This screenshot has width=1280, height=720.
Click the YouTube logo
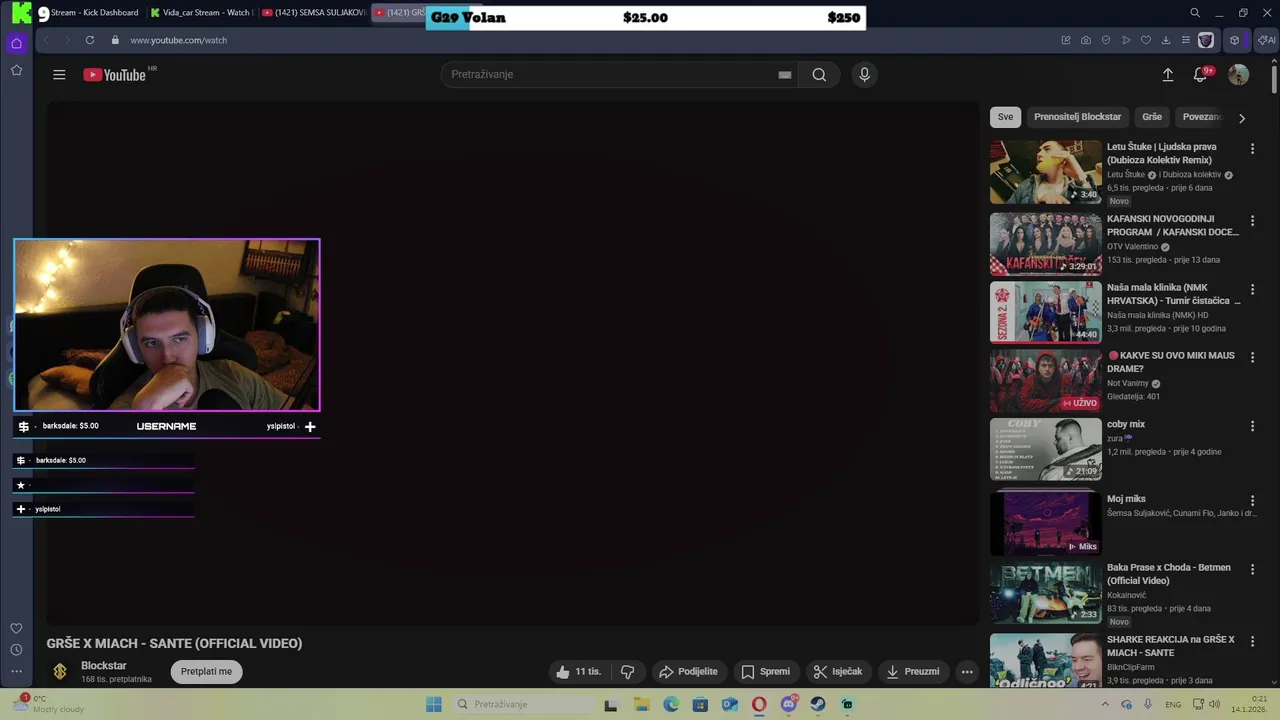(115, 74)
